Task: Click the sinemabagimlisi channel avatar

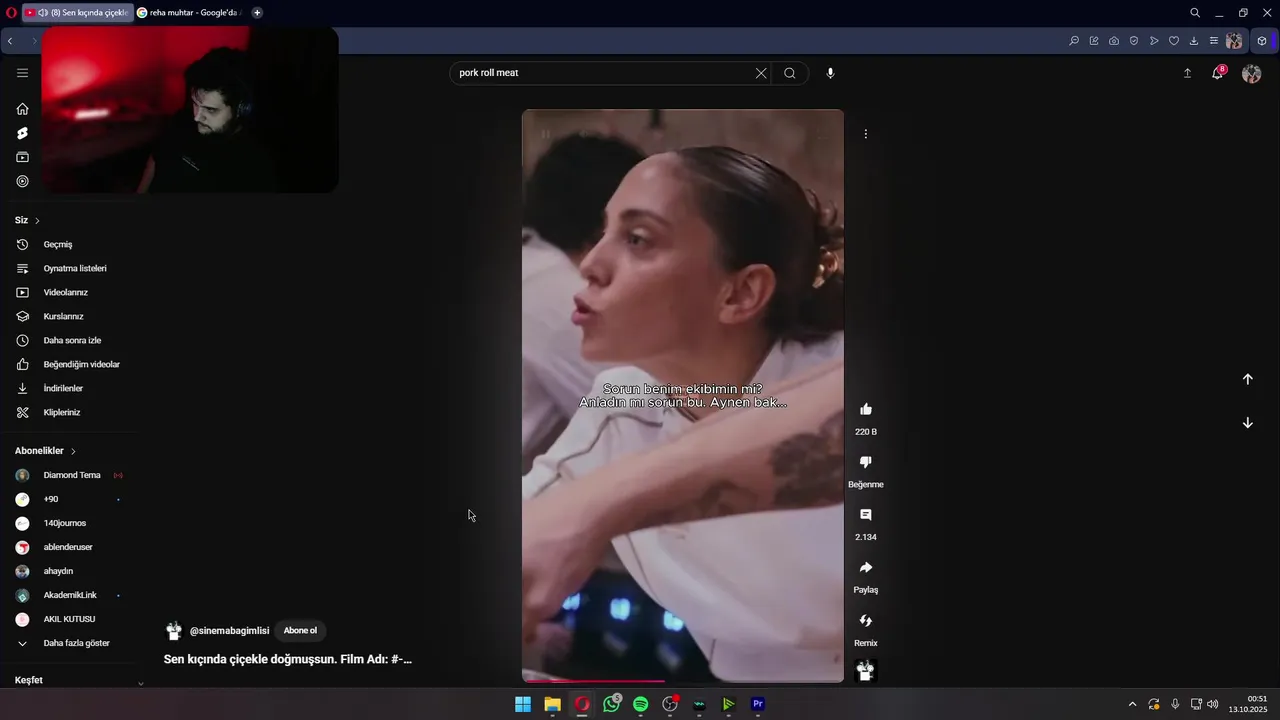Action: coord(174,631)
